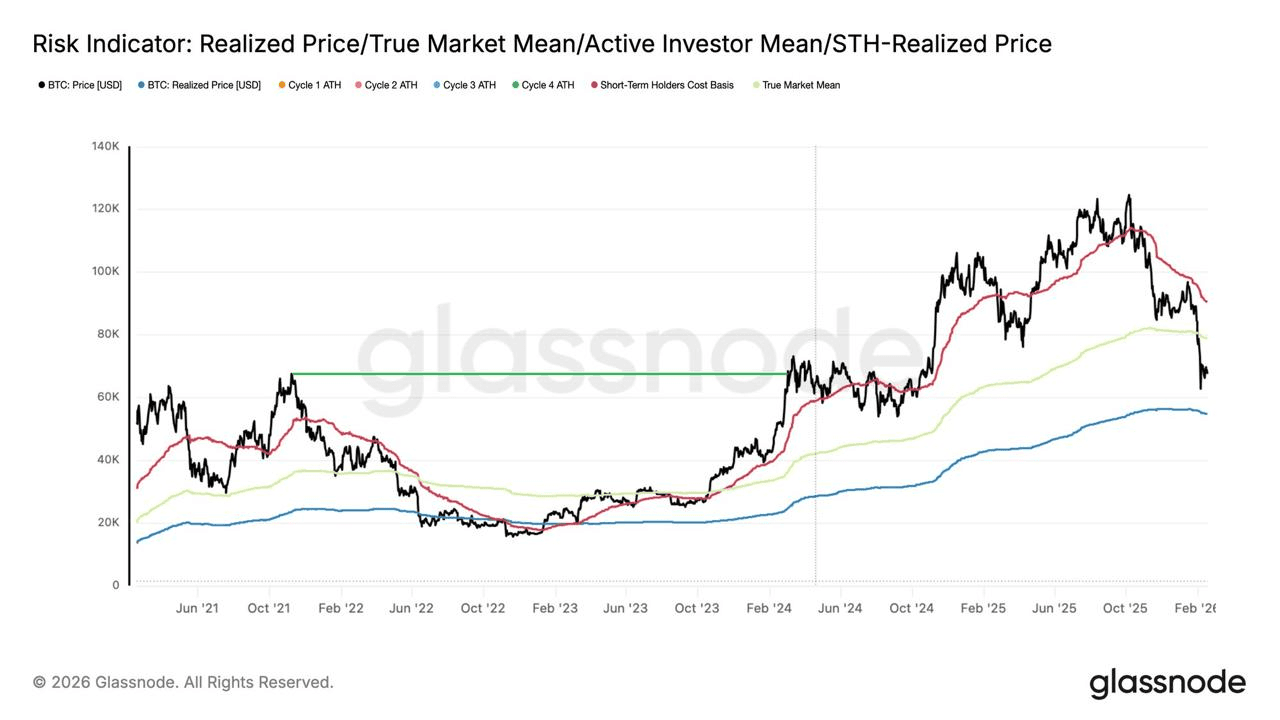This screenshot has width=1280, height=720.
Task: Click the black BTC Price legend dot
Action: coord(41,86)
